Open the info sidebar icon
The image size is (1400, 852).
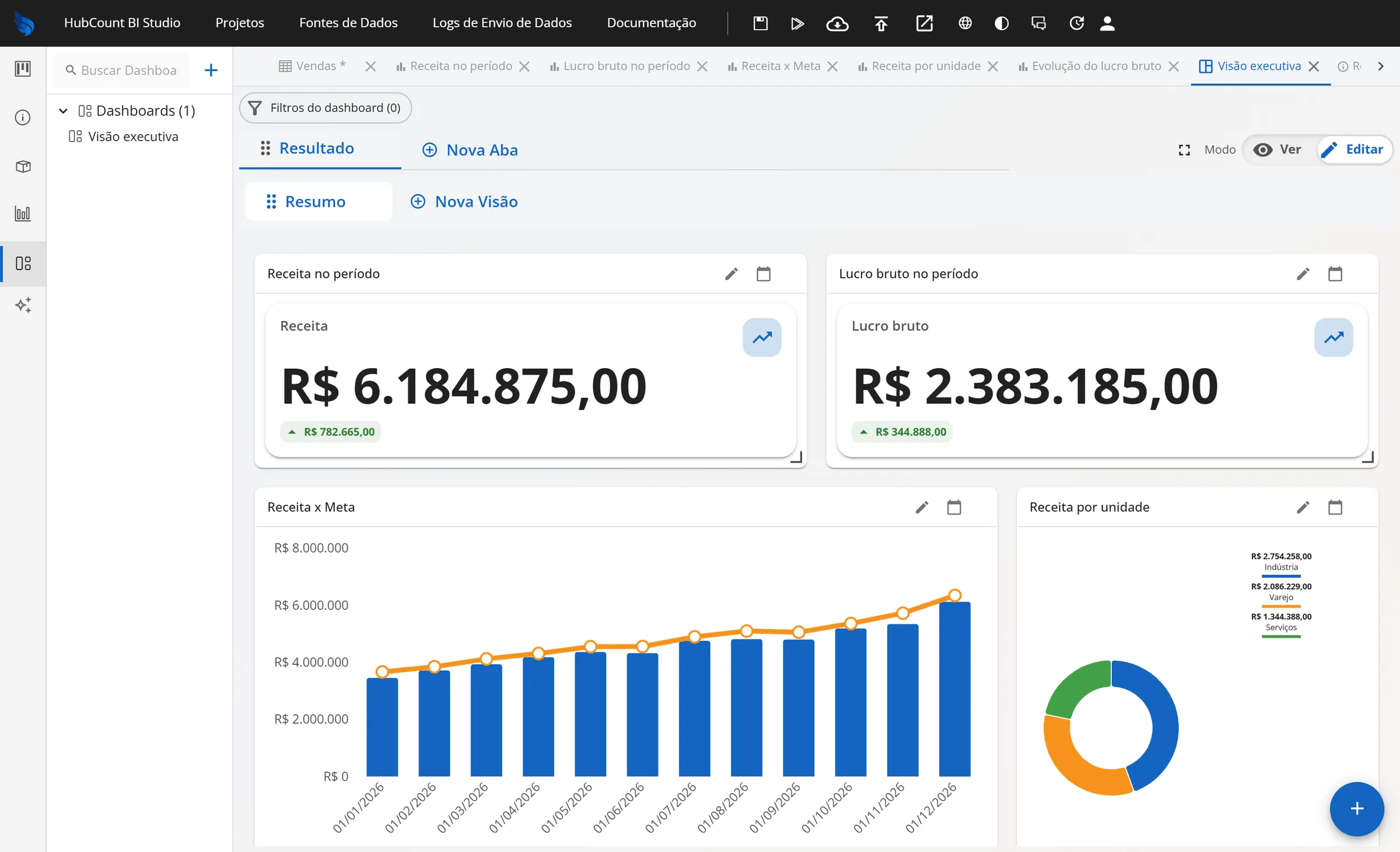[x=23, y=117]
